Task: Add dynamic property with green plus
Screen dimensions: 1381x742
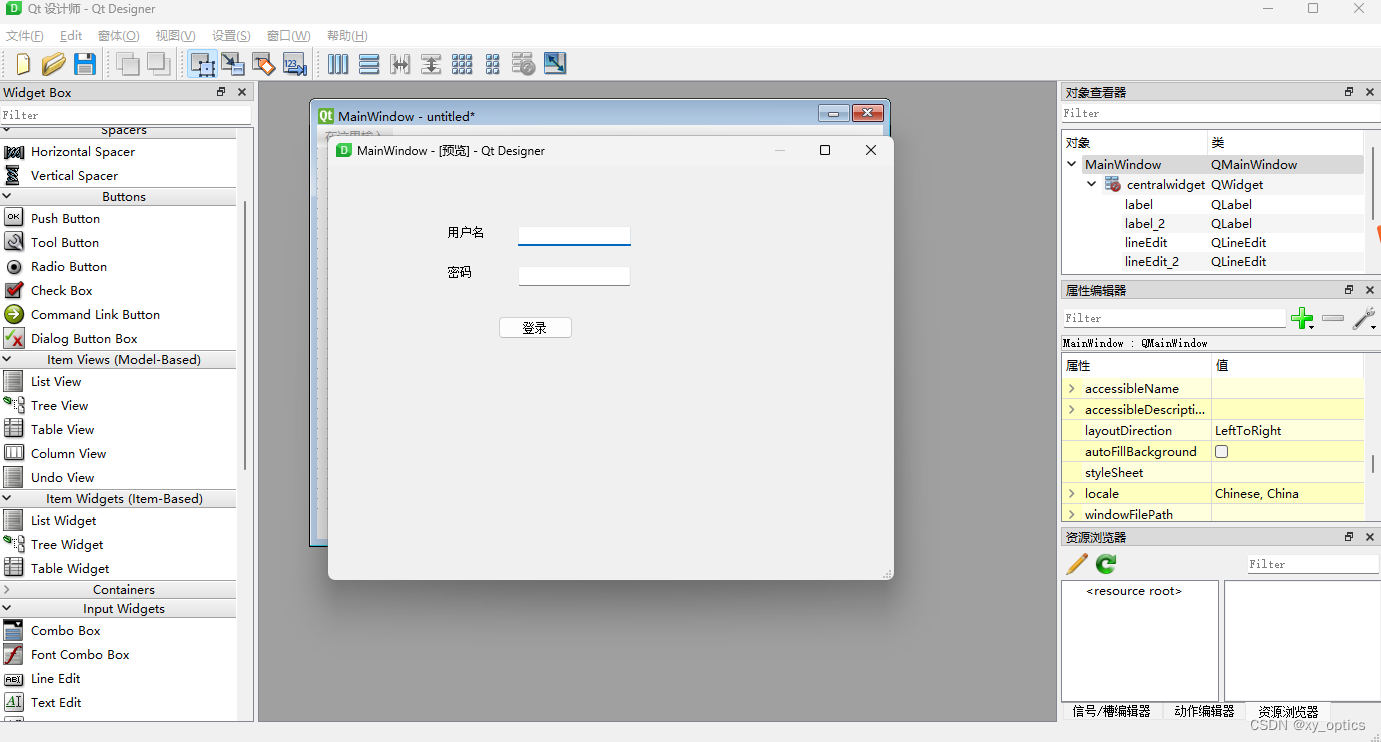Action: point(1302,319)
